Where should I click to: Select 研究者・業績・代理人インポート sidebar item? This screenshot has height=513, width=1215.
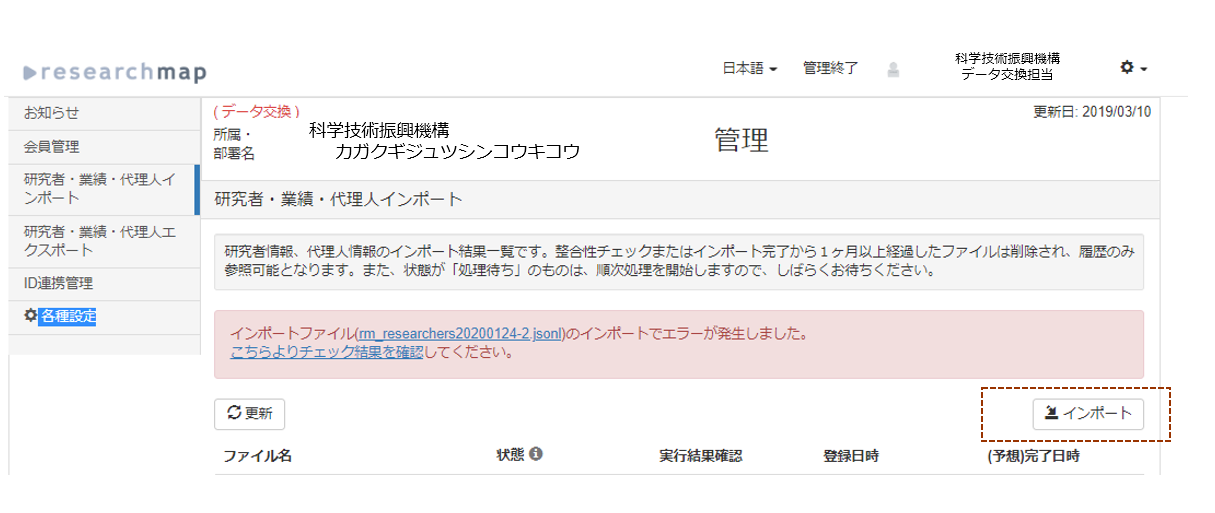99,189
